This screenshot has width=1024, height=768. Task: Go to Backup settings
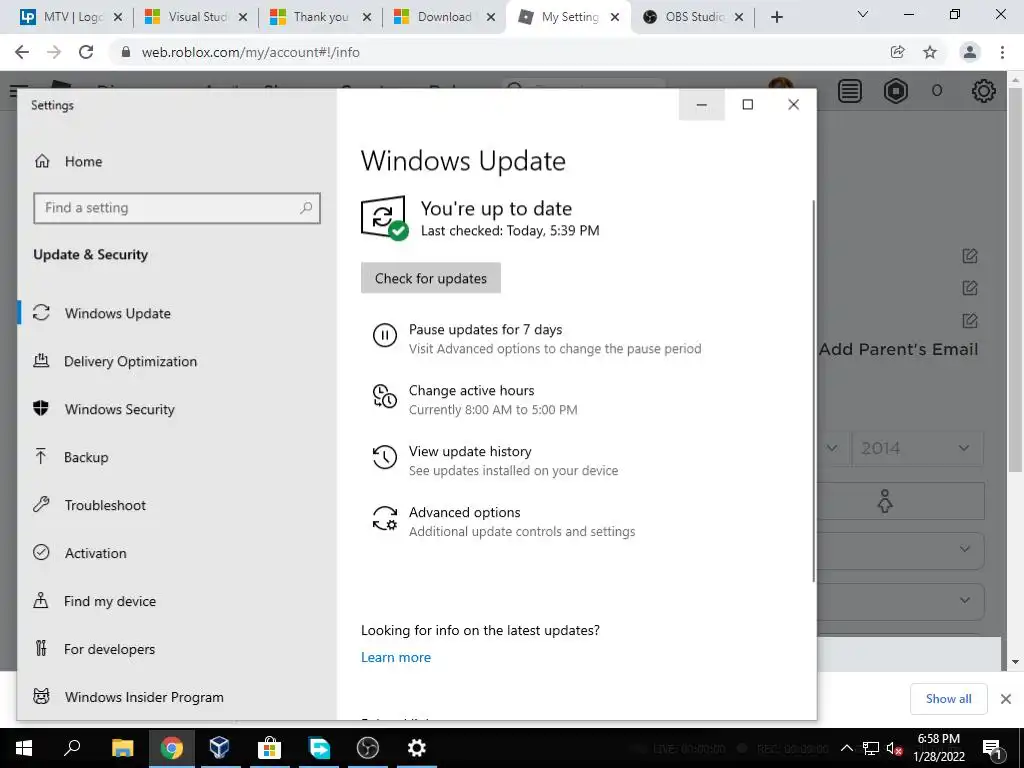tap(71, 457)
